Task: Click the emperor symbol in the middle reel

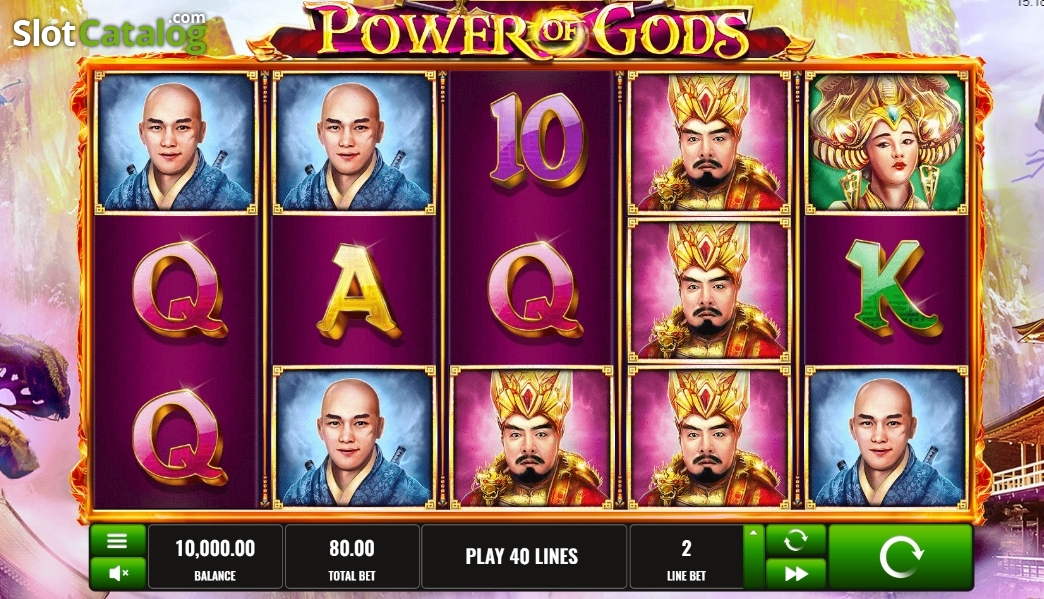Action: [x=531, y=437]
